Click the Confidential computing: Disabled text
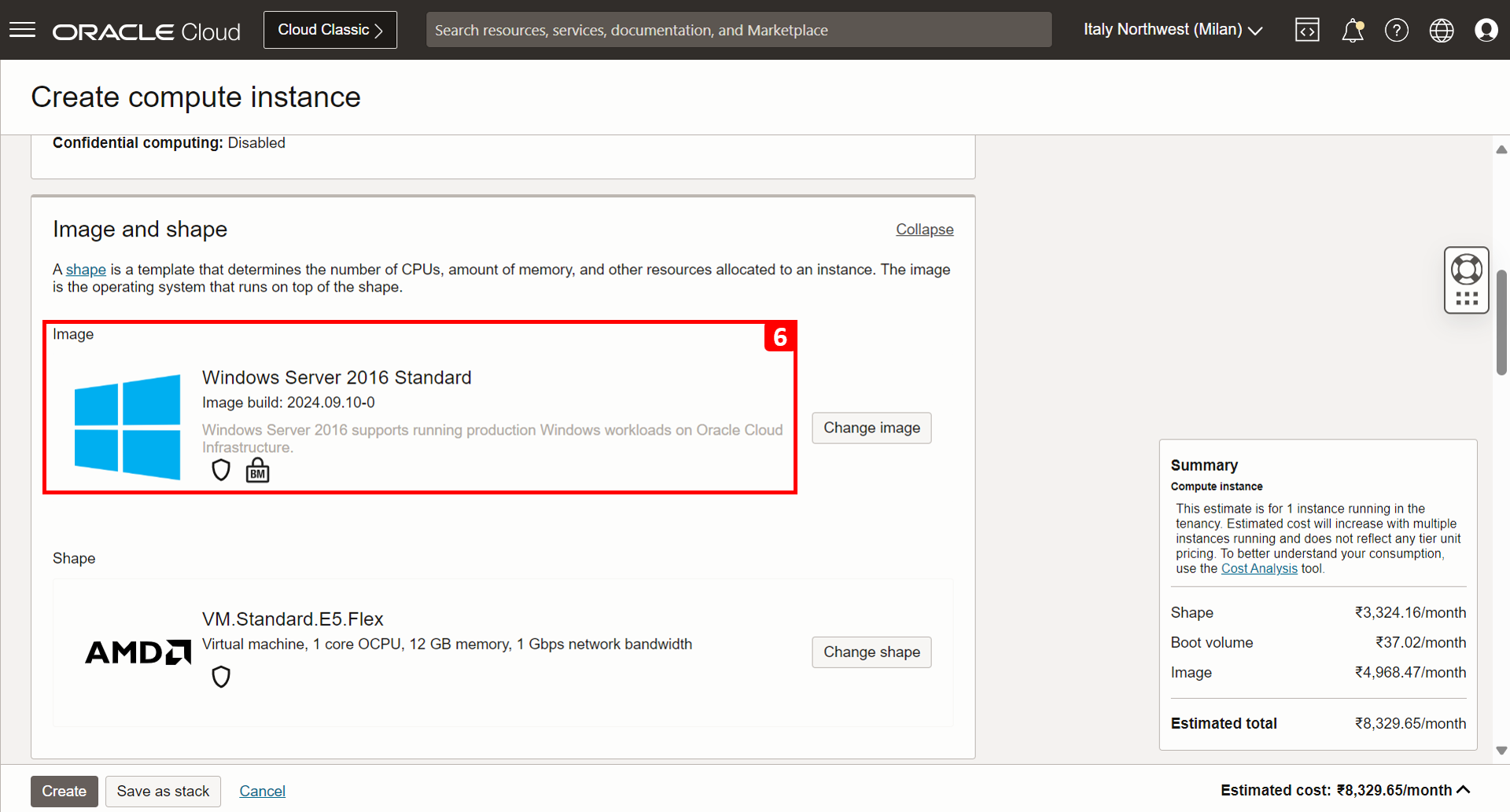The height and width of the screenshot is (812, 1510). pyautogui.click(x=169, y=143)
